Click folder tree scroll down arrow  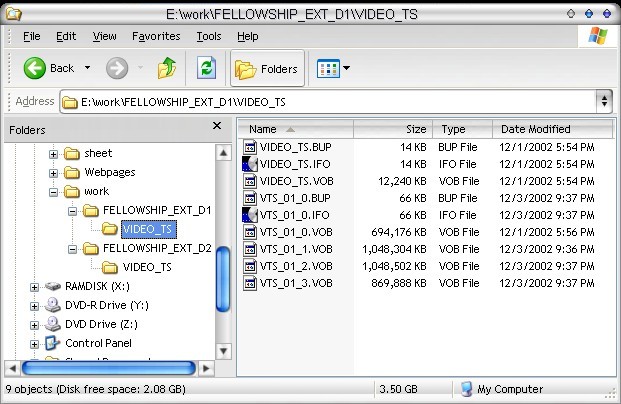tap(223, 351)
